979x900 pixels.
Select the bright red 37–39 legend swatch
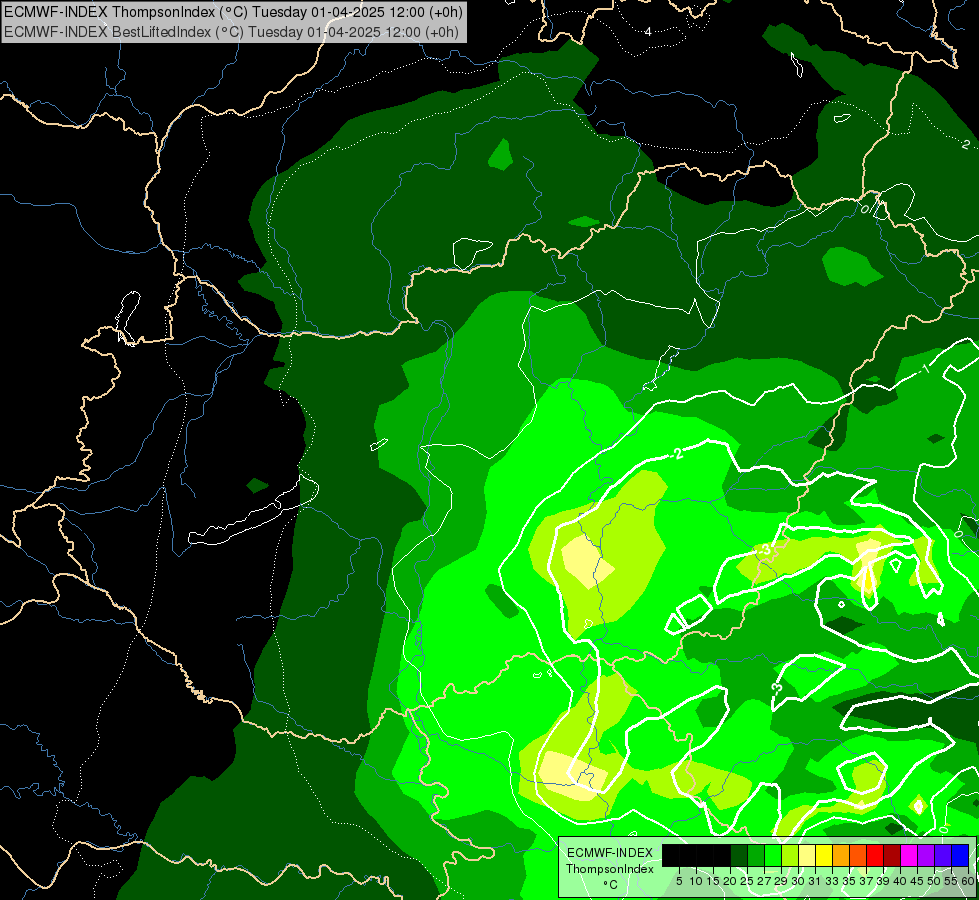(x=875, y=855)
